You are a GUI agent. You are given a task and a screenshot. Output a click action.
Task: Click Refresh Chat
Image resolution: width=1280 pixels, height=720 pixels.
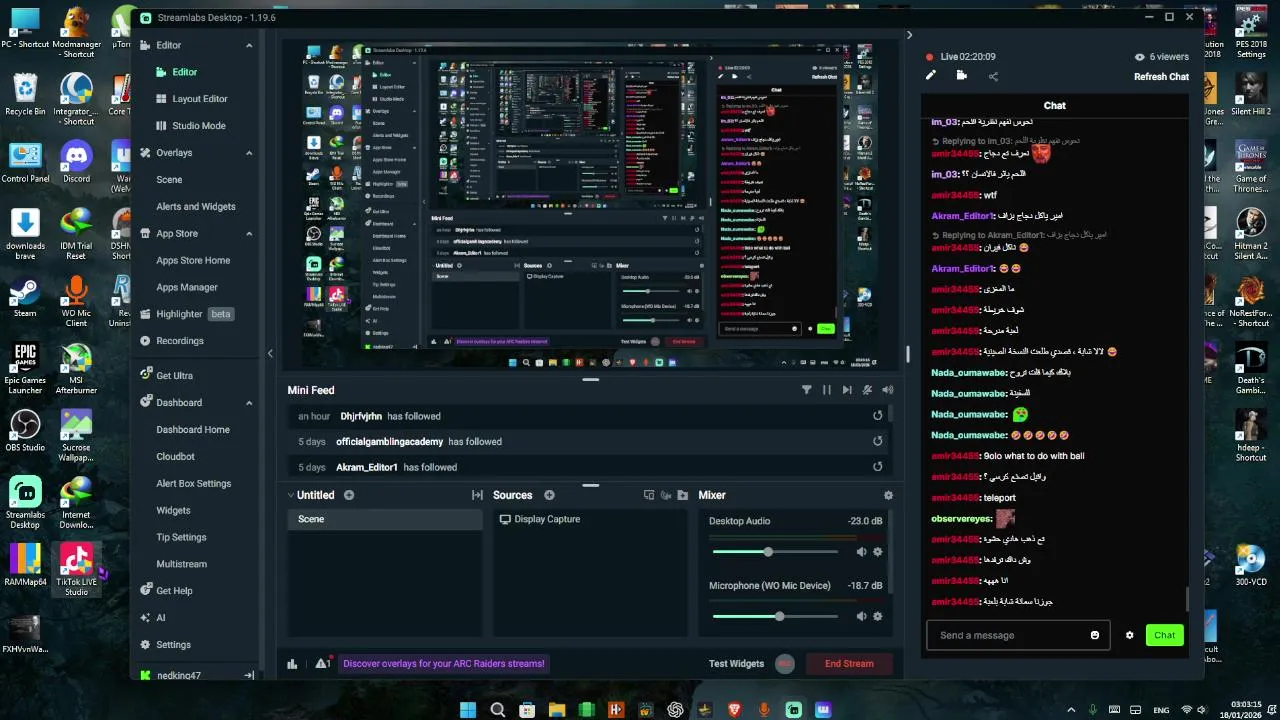[1161, 77]
